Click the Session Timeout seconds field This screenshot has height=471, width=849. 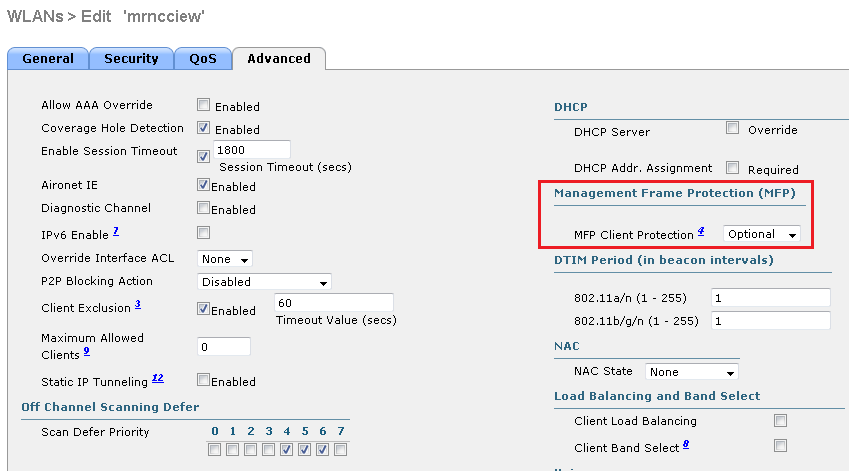(251, 150)
